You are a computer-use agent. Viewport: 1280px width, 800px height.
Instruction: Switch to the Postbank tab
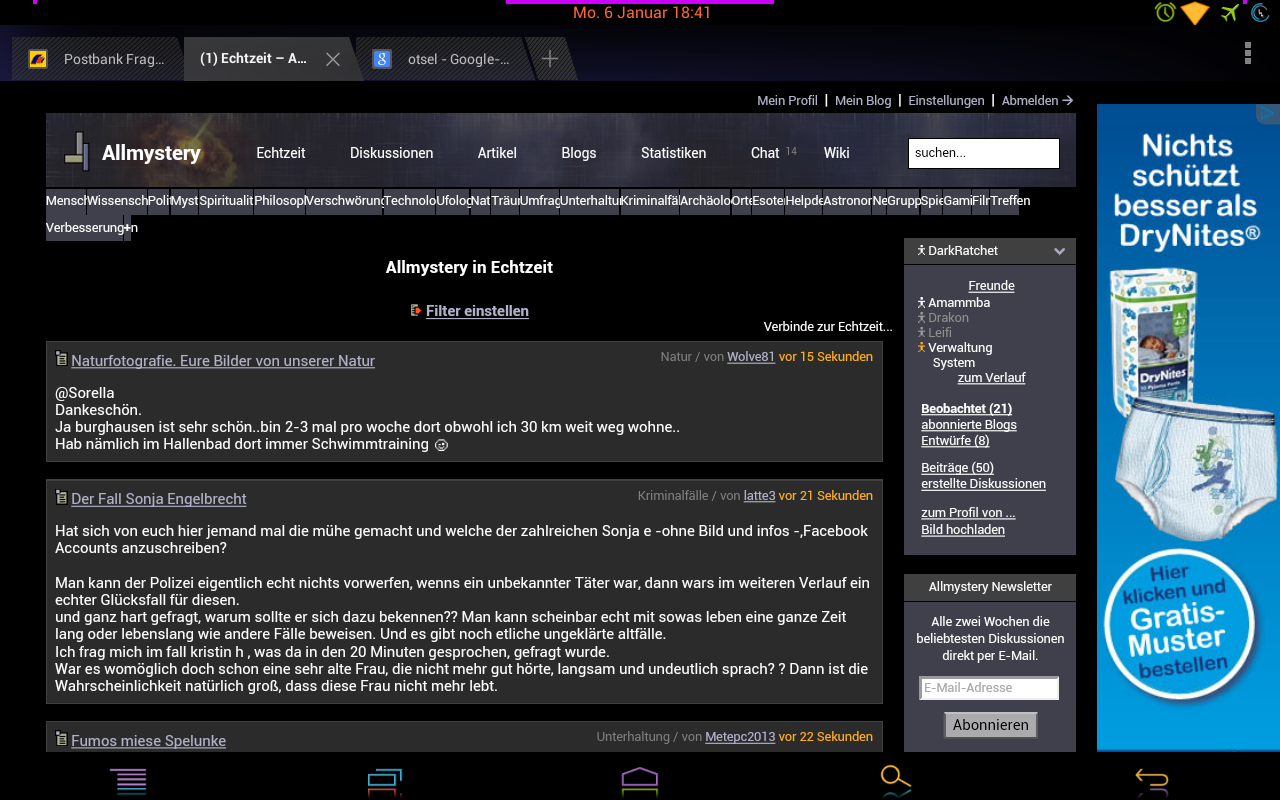coord(98,59)
